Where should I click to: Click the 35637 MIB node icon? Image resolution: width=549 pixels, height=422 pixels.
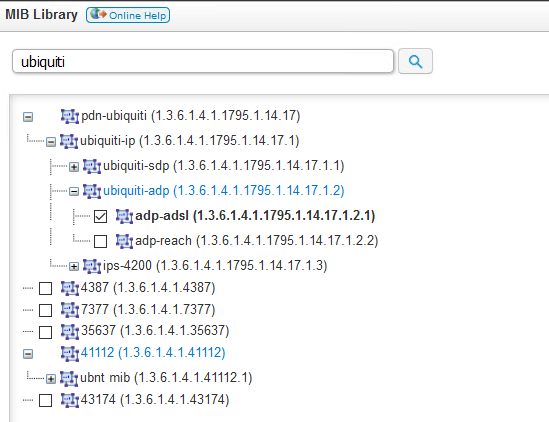(x=70, y=332)
